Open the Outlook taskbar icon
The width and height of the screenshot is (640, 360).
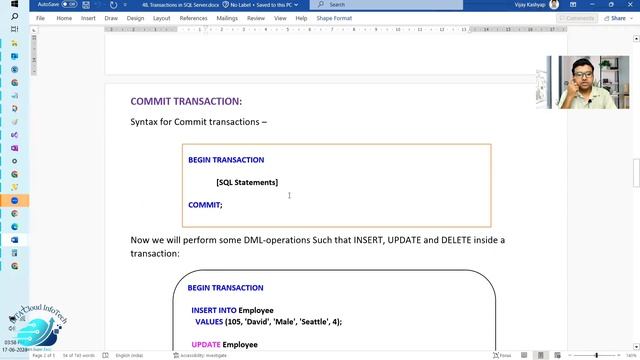(14, 56)
